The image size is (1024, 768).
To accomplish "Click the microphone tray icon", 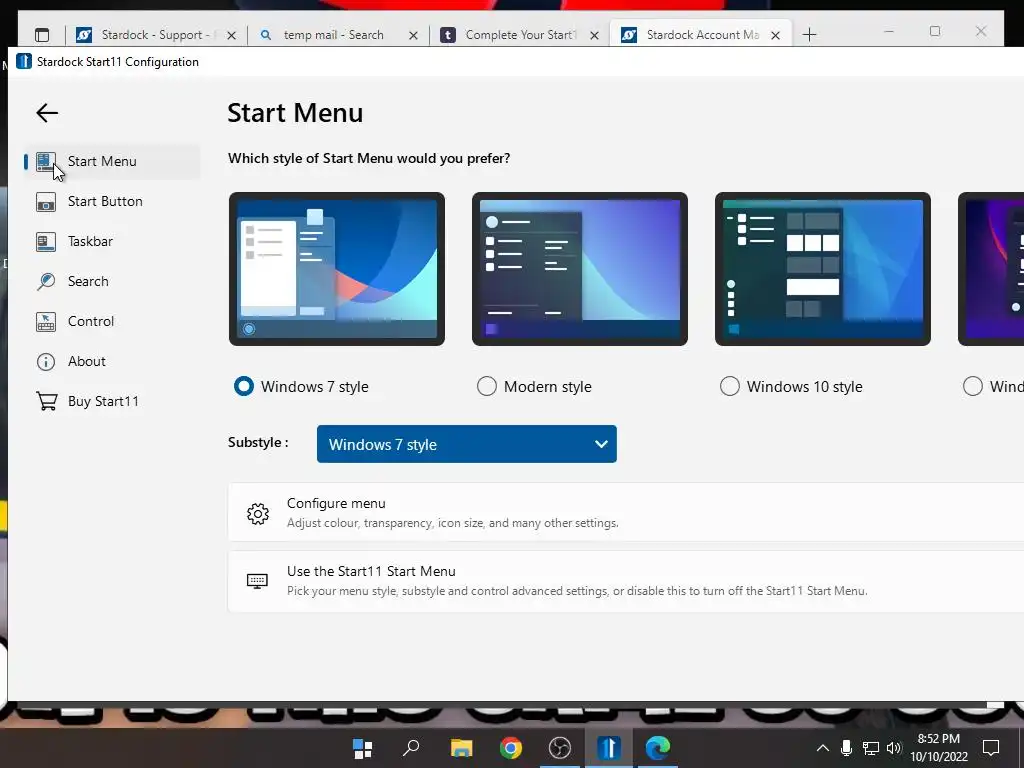I will click(846, 748).
